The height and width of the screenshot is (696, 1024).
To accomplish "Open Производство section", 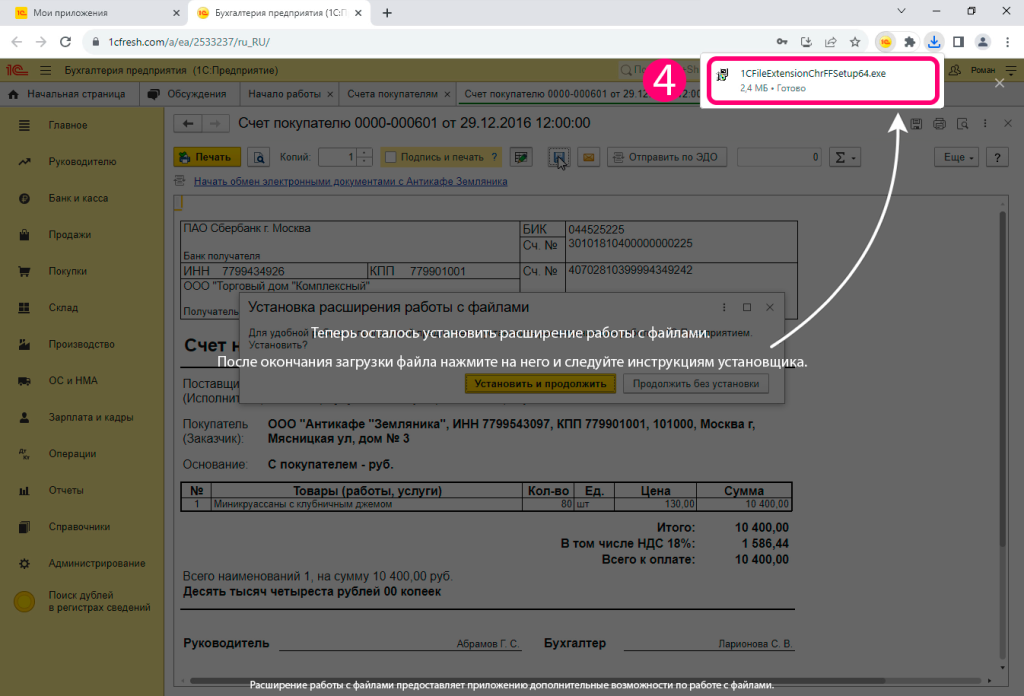I will click(x=82, y=344).
